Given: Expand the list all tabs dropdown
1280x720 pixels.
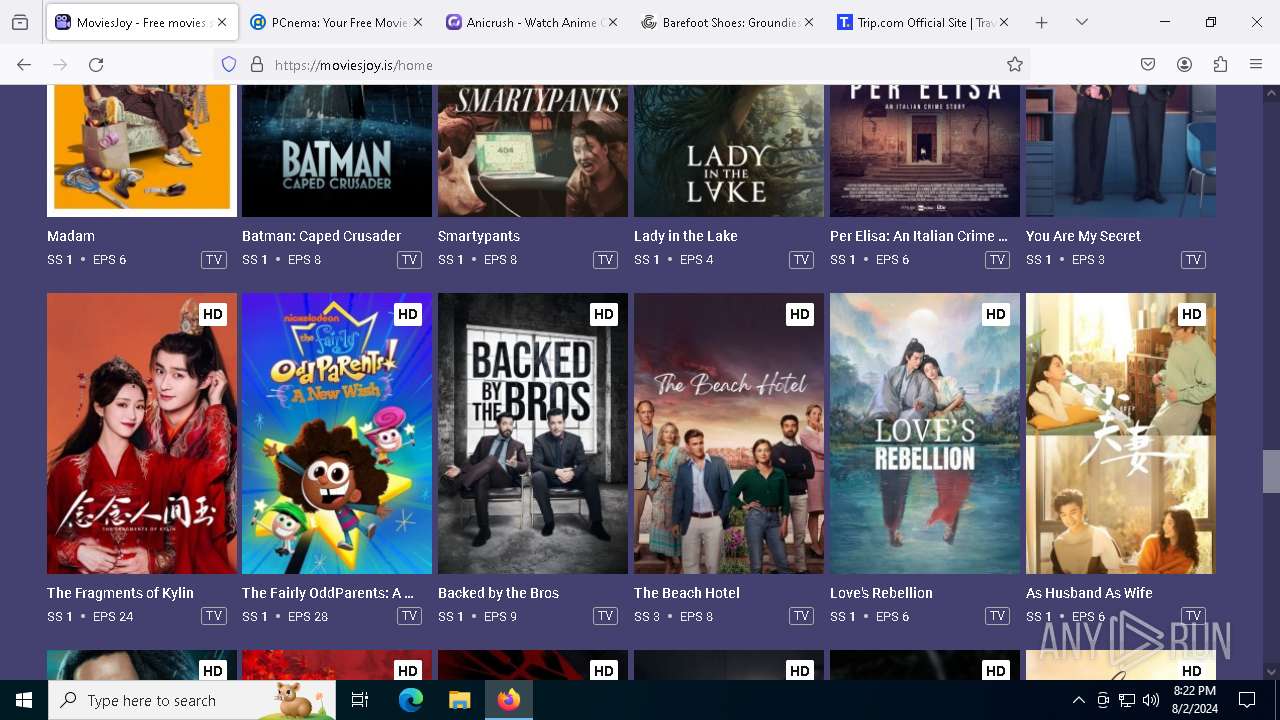Looking at the screenshot, I should 1082,22.
